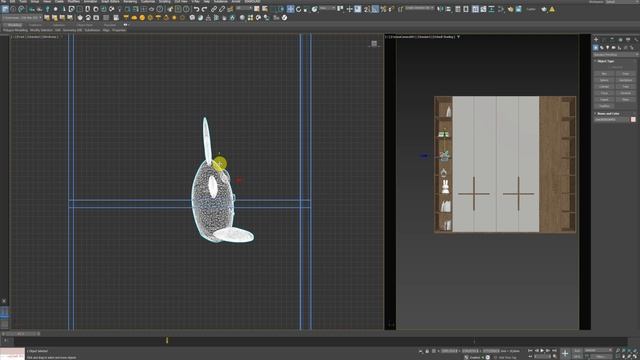640x360 pixels.
Task: Toggle Percent Snap in main toolbar
Action: (383, 9)
